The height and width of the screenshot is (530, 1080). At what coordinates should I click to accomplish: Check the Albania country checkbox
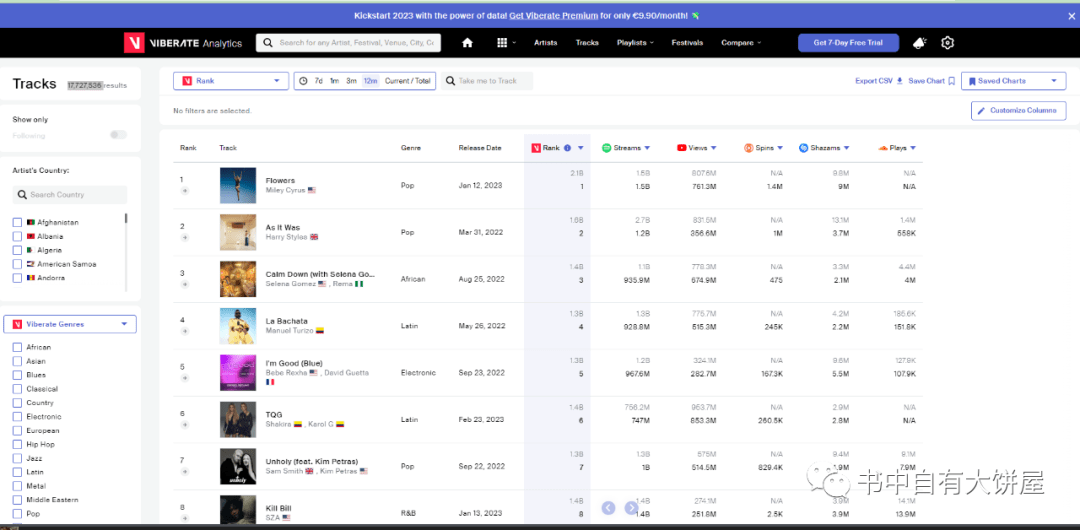pyautogui.click(x=17, y=236)
